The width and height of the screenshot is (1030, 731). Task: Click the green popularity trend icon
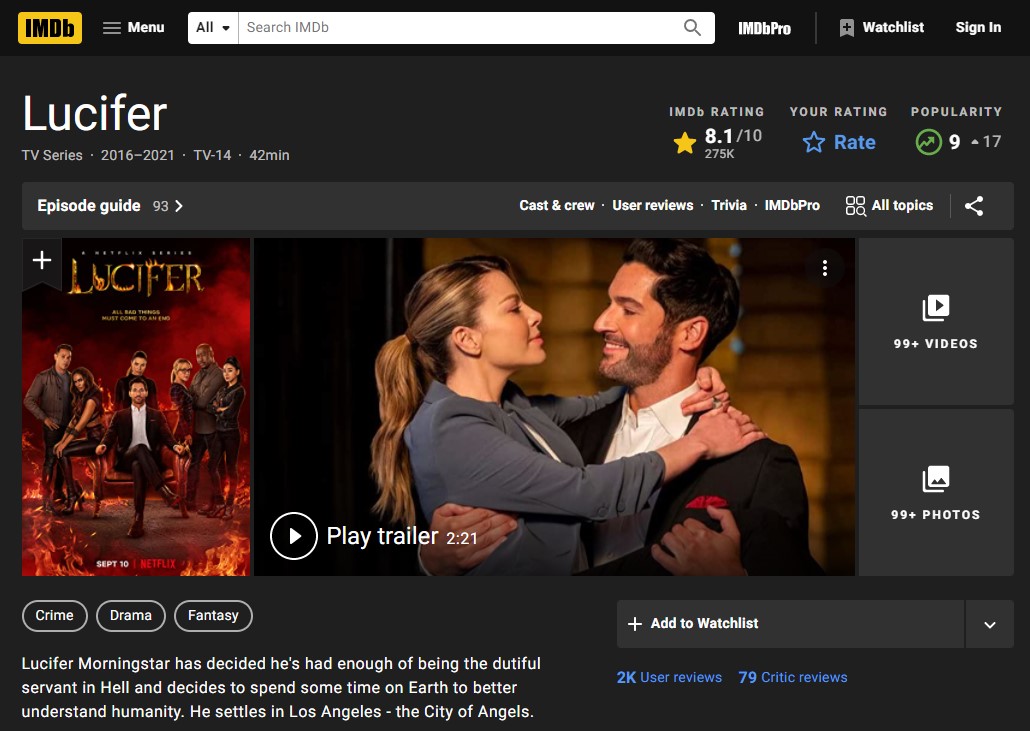point(928,142)
